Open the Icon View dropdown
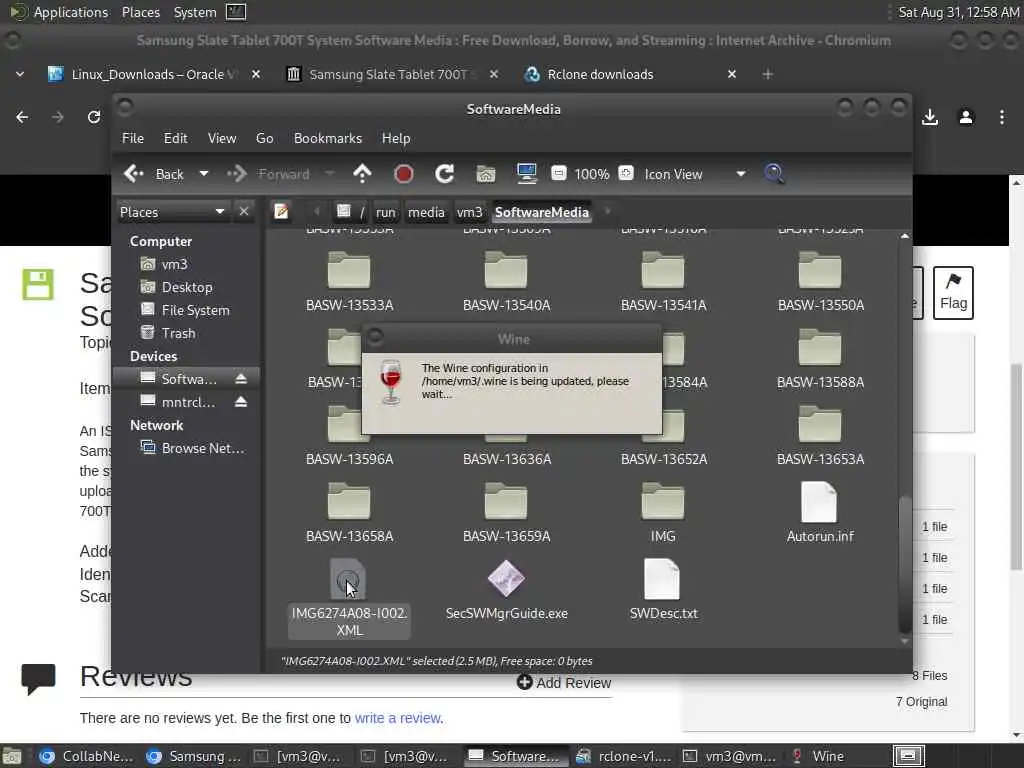This screenshot has width=1024, height=768. 695,174
